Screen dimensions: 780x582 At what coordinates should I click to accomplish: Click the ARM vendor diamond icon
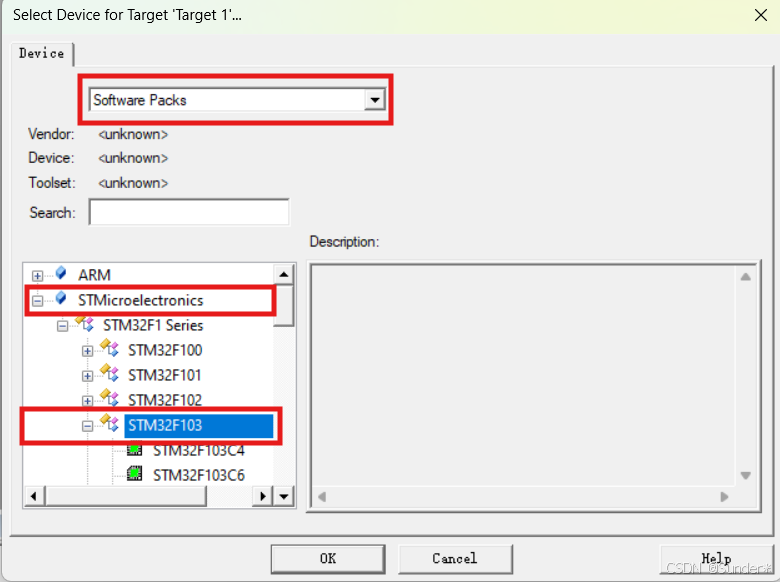tap(61, 273)
